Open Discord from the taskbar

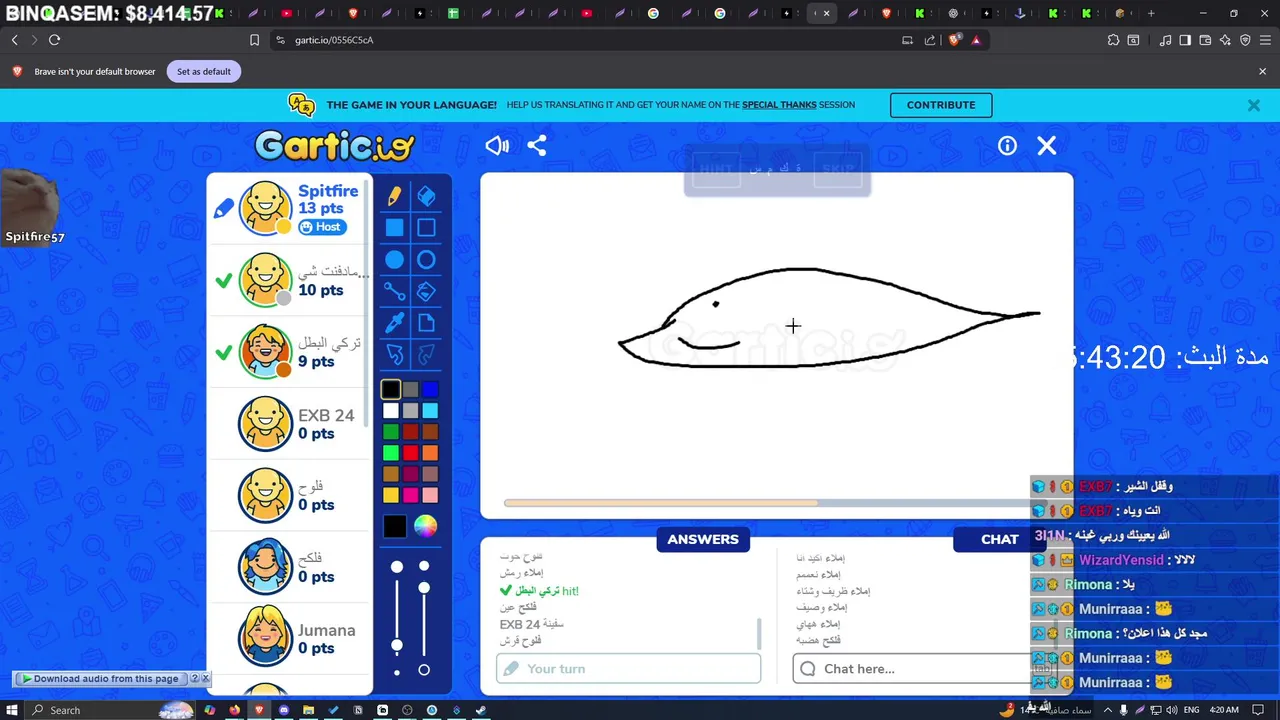pyautogui.click(x=283, y=710)
